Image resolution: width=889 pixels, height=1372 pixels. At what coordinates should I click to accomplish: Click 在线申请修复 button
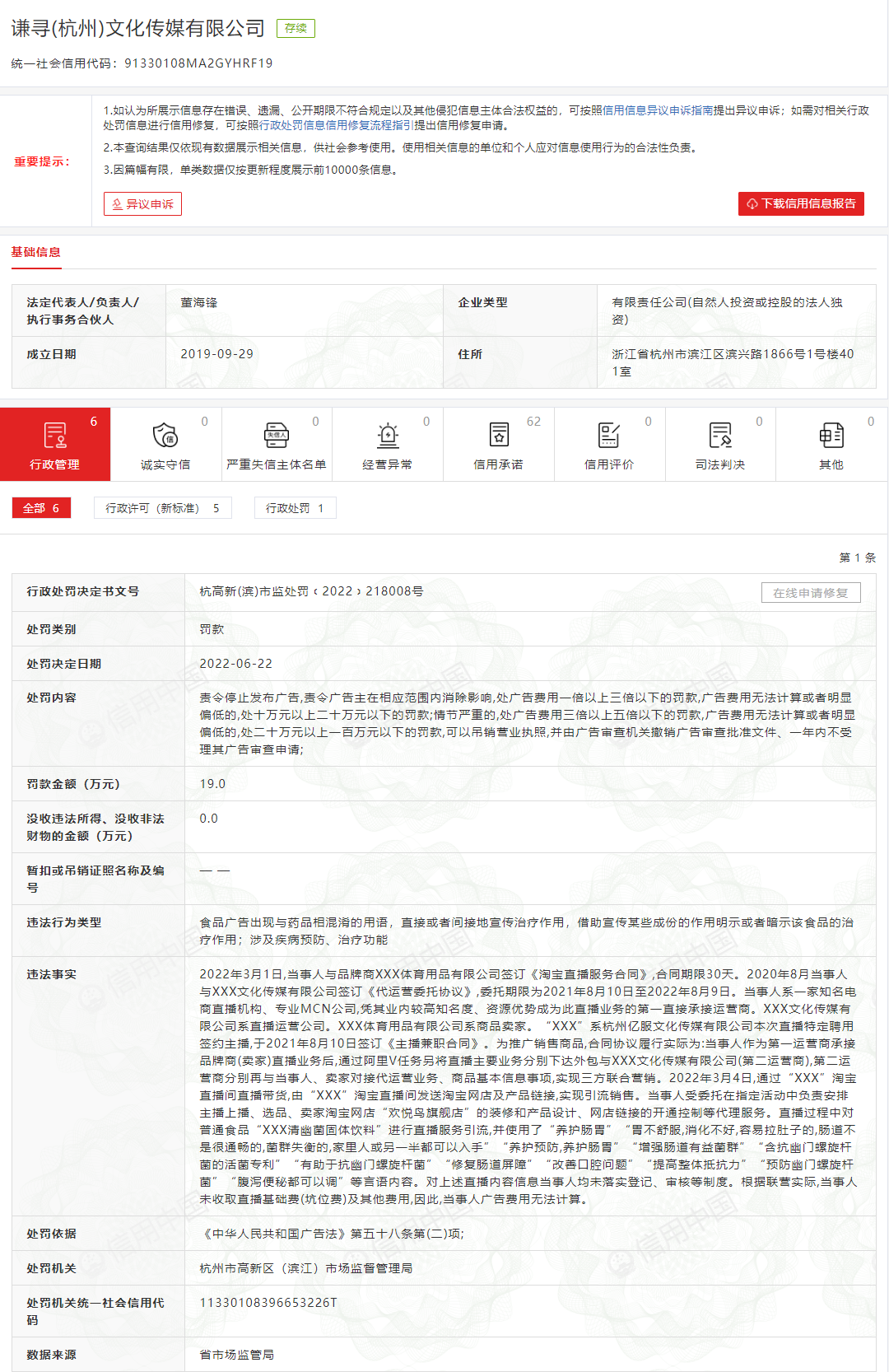811,592
